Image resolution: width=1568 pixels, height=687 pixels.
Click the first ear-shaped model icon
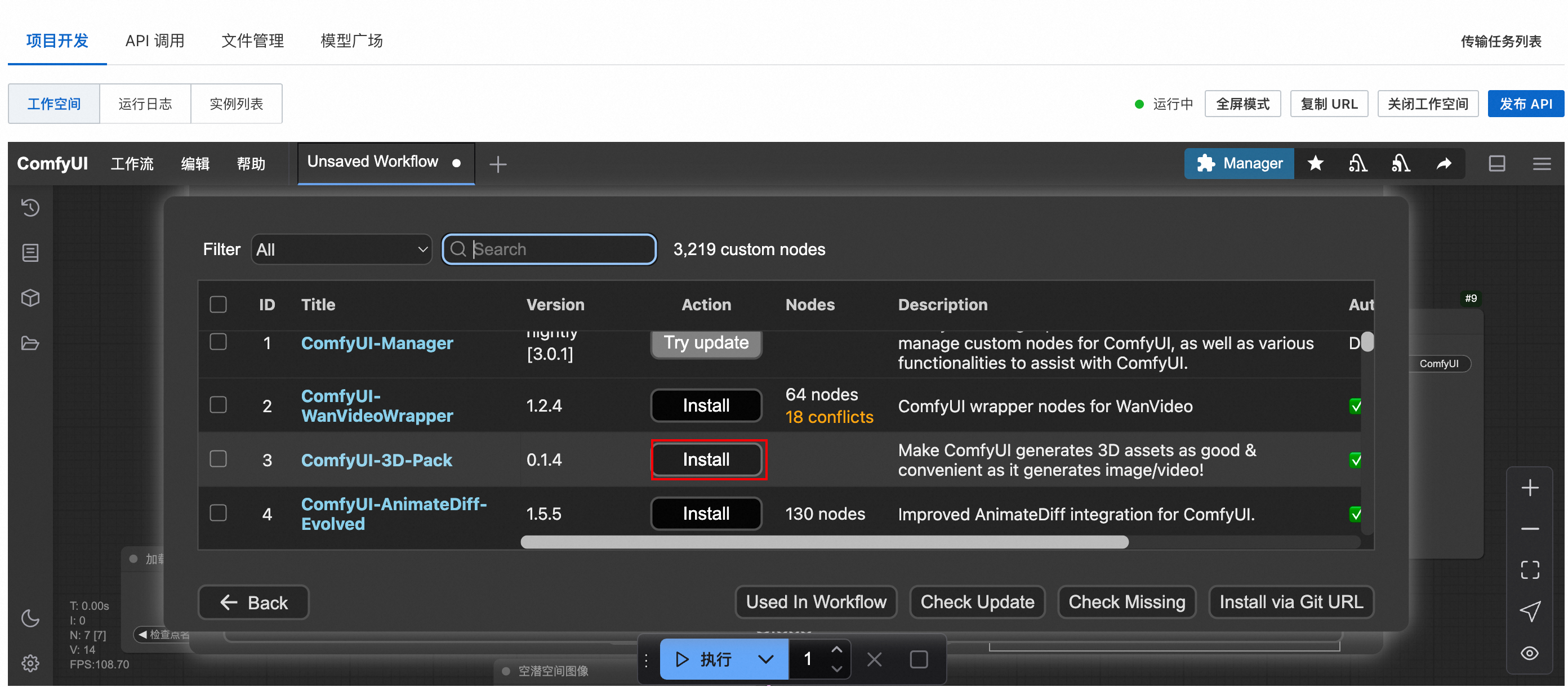click(1357, 163)
